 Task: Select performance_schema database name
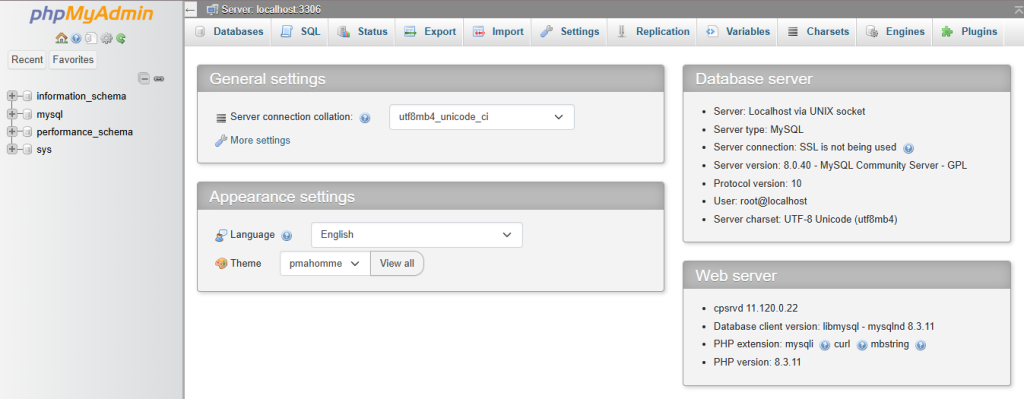pyautogui.click(x=85, y=132)
